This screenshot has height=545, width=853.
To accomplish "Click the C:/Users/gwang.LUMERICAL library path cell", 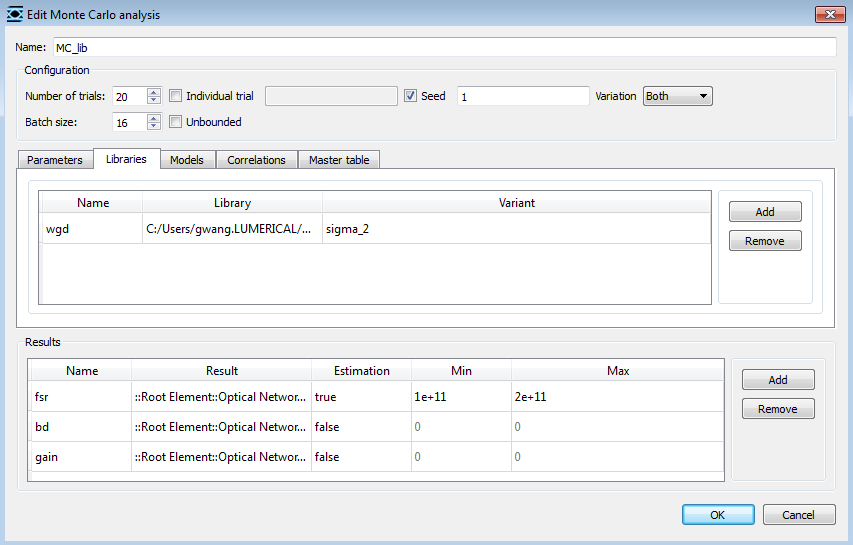I will pos(232,228).
